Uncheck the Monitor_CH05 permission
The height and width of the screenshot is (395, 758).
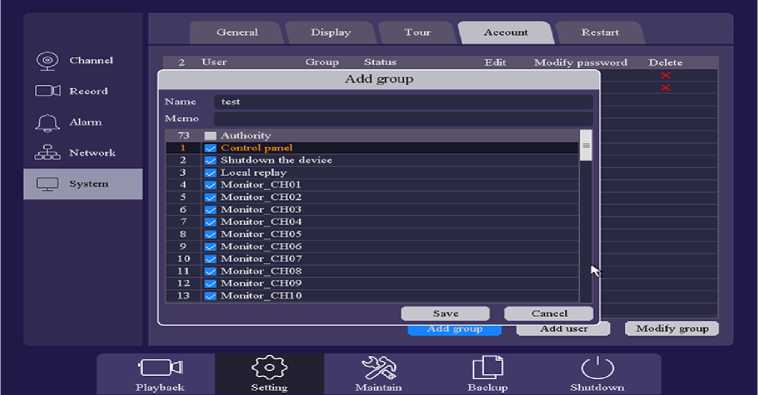[x=210, y=234]
